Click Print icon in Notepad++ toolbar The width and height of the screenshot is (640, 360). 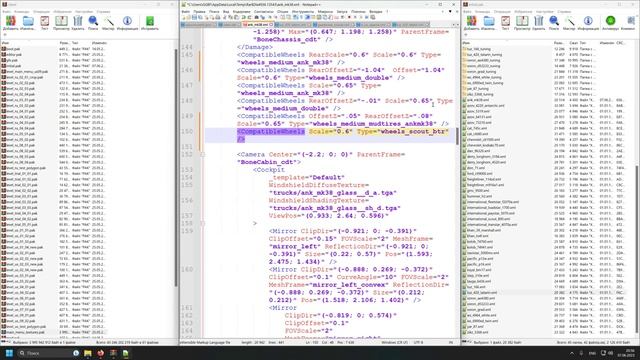pyautogui.click(x=217, y=18)
